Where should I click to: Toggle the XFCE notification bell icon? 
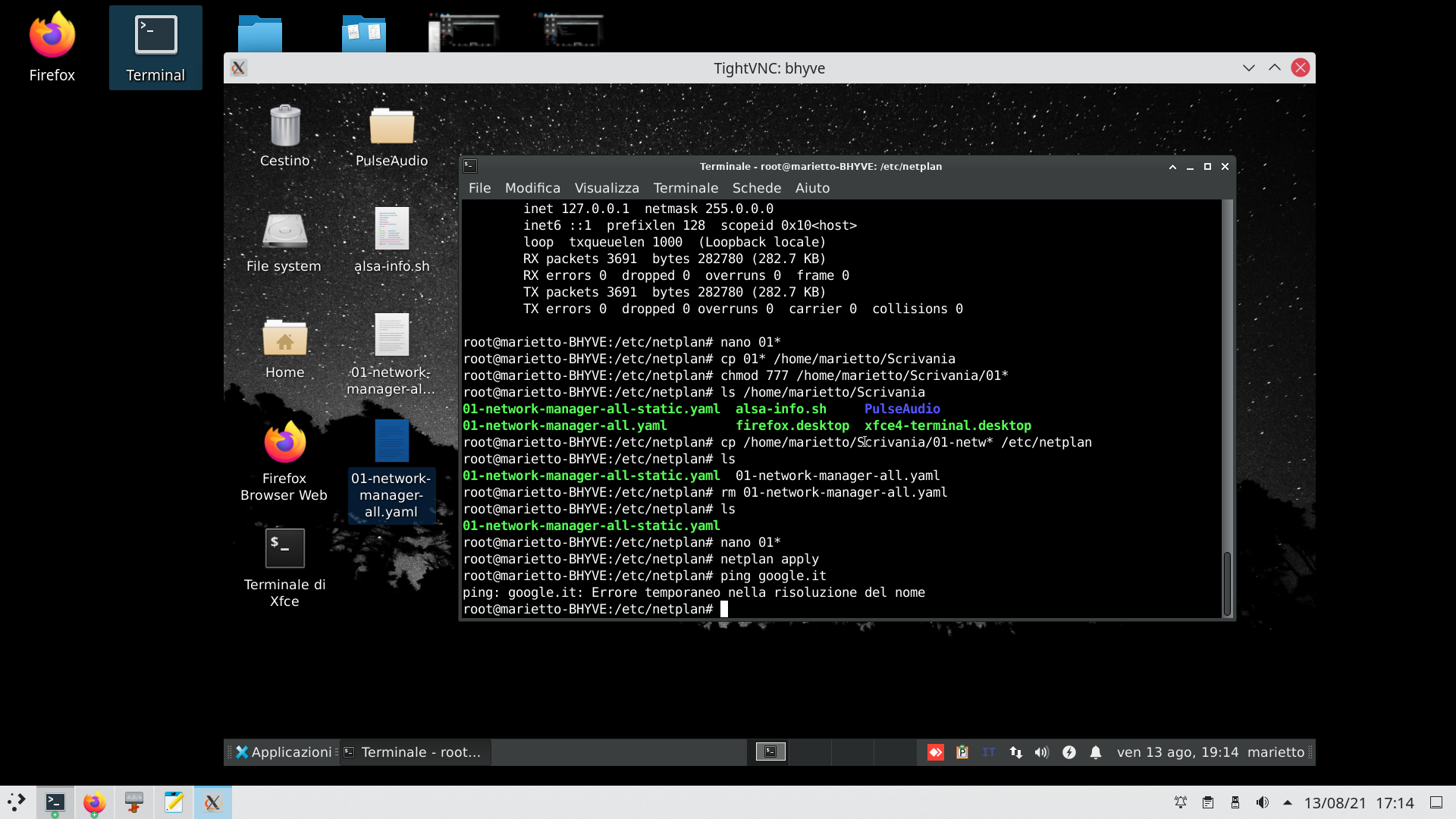(x=1096, y=752)
